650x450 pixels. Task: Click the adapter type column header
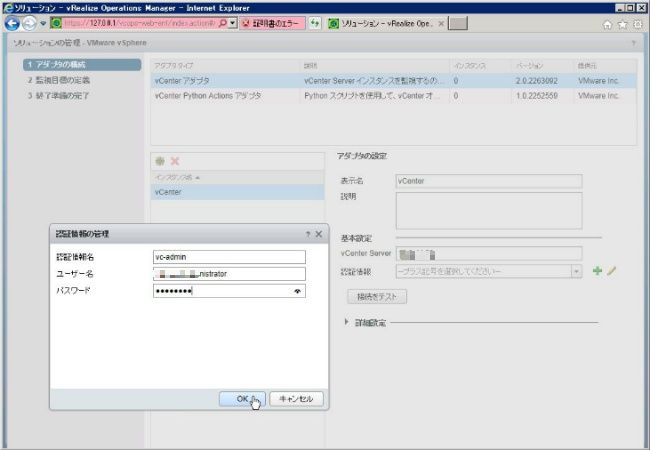225,66
